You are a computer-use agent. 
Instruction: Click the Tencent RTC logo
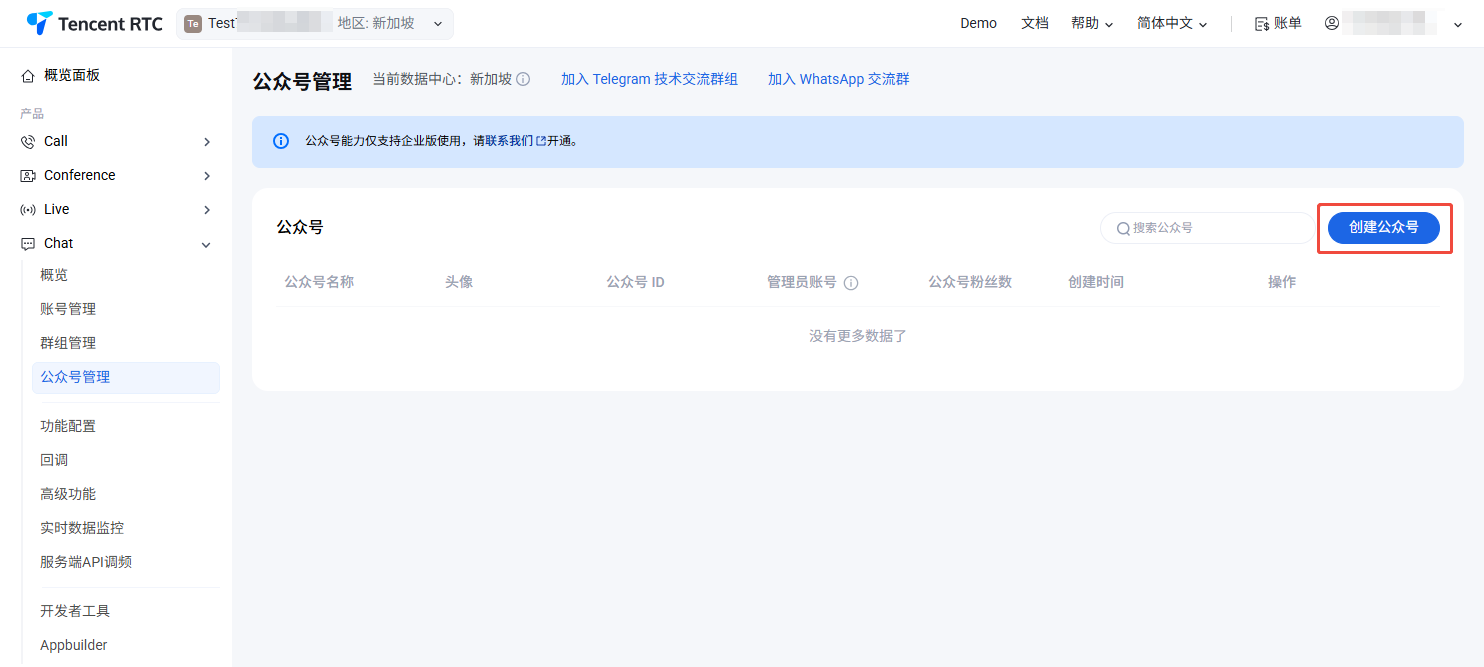point(95,23)
